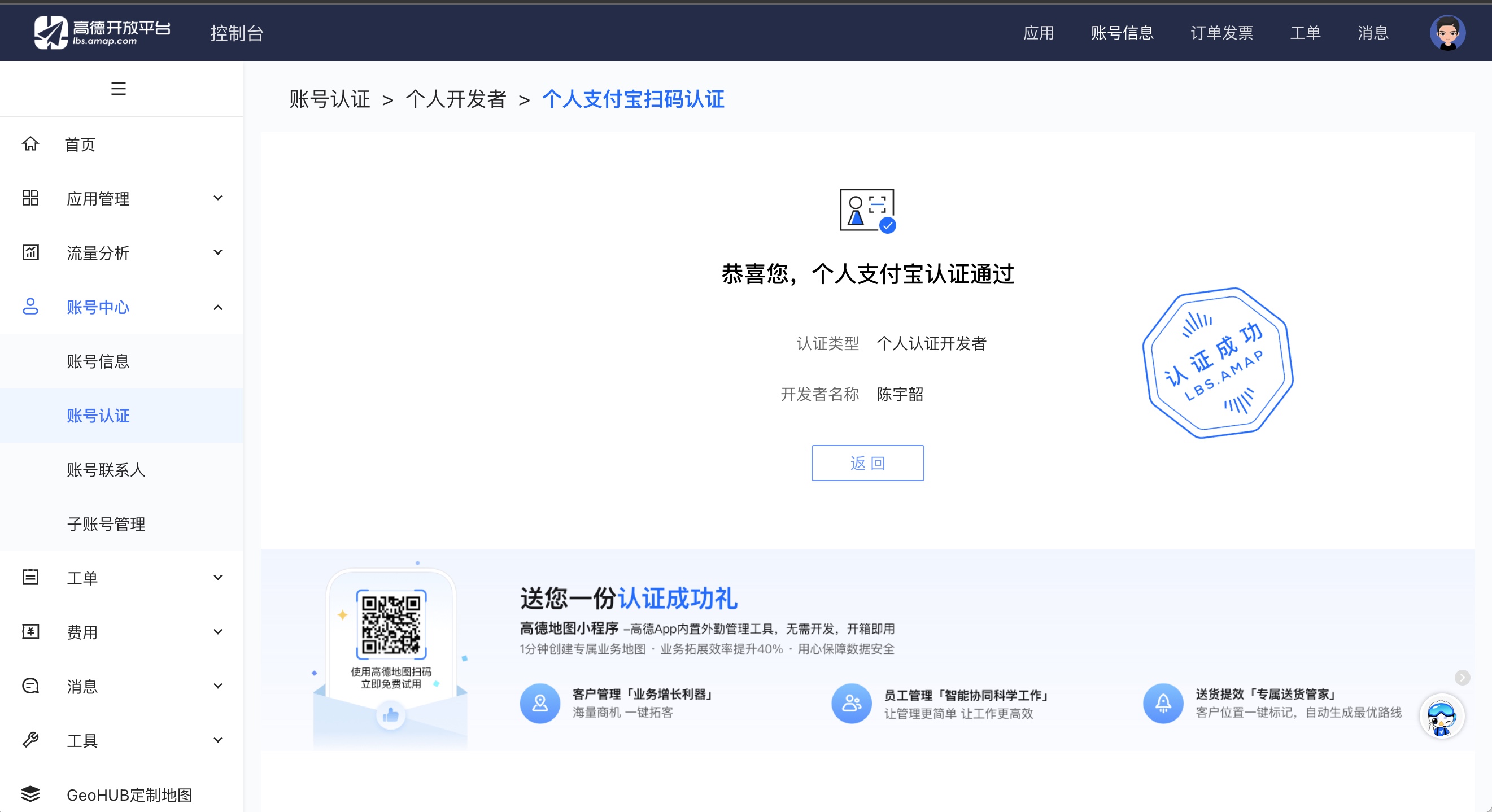Image resolution: width=1492 pixels, height=812 pixels.
Task: Open 订单发票 in top navigation
Action: click(x=1221, y=33)
